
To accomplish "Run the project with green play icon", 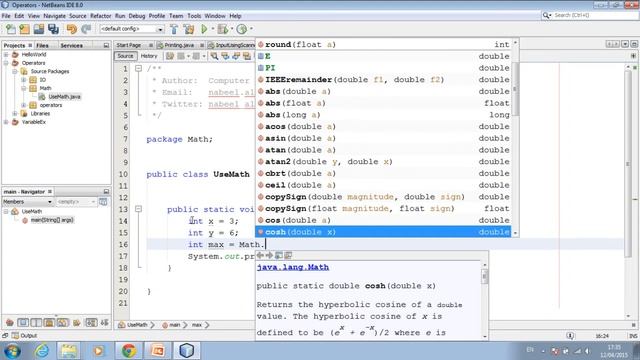I will point(204,29).
